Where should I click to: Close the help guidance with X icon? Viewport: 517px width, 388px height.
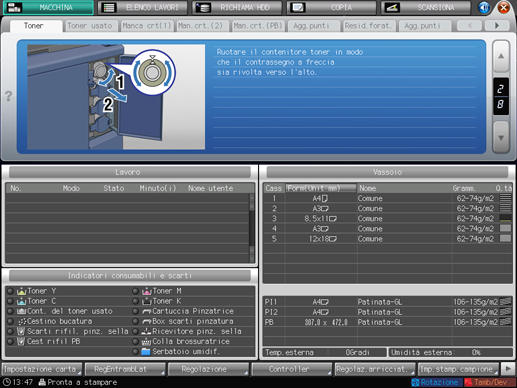[504, 8]
